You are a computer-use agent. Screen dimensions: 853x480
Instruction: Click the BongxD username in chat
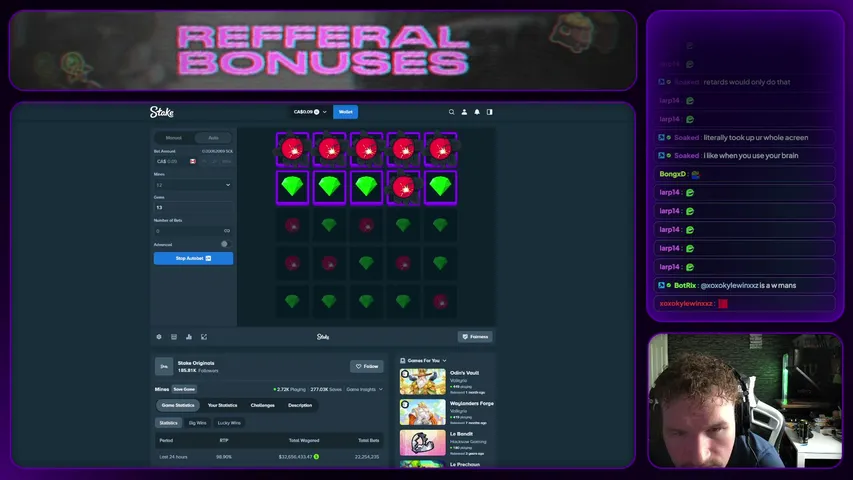point(672,174)
